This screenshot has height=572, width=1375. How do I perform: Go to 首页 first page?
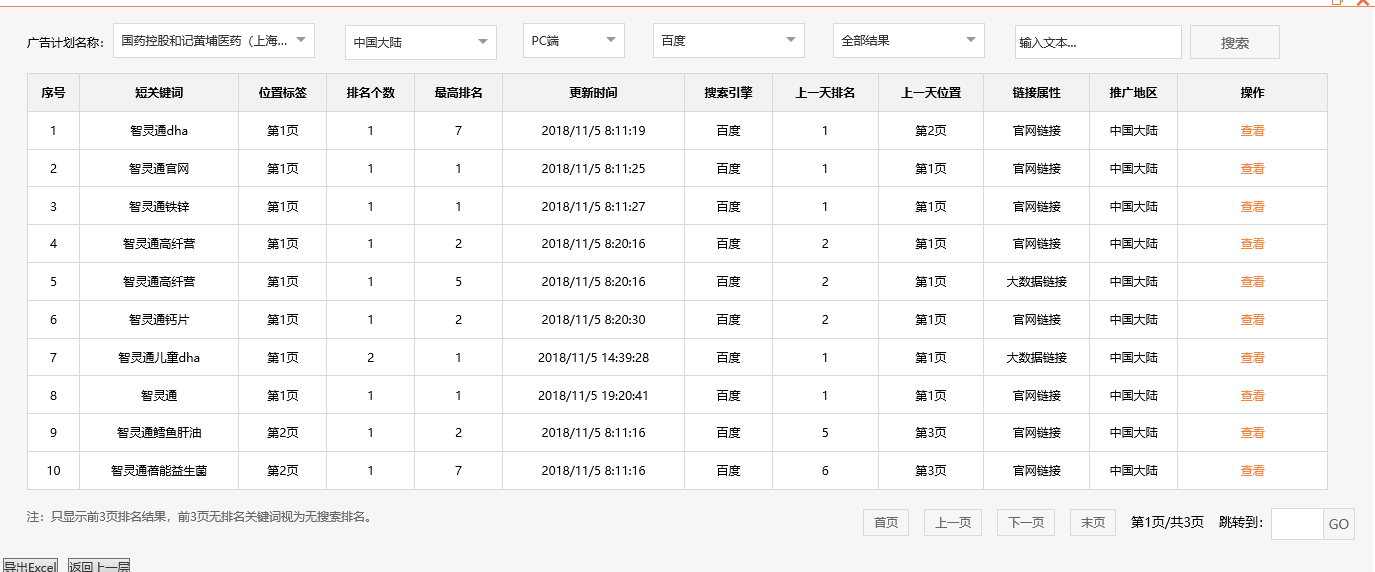point(886,522)
